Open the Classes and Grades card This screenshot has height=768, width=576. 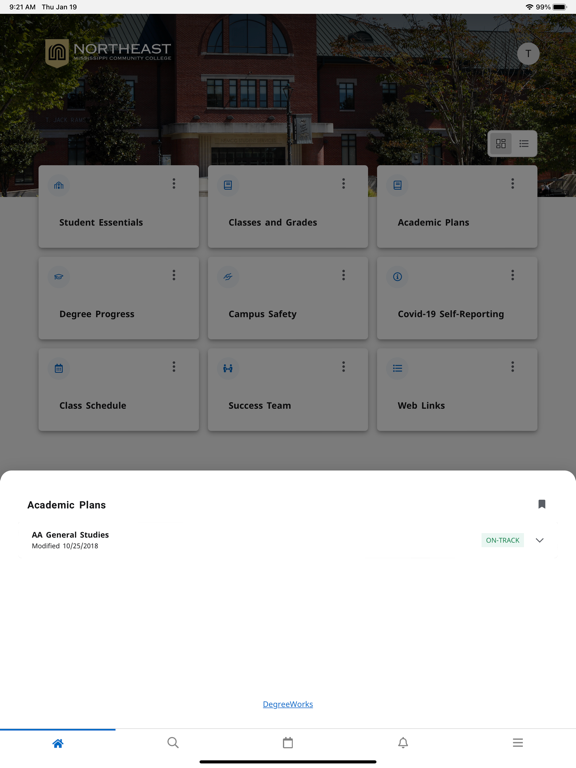pyautogui.click(x=288, y=206)
